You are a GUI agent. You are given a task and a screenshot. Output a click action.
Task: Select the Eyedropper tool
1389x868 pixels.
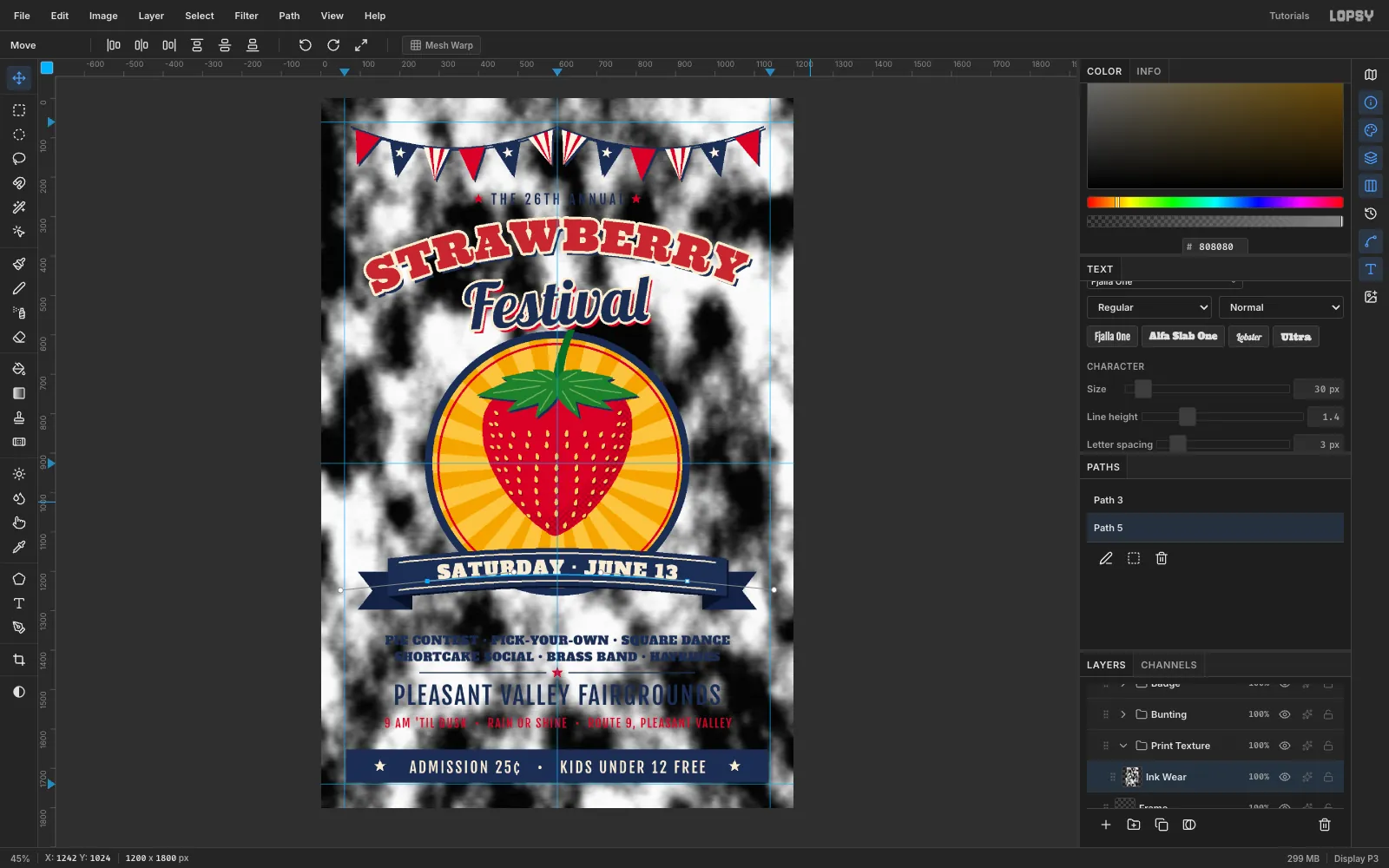[19, 547]
